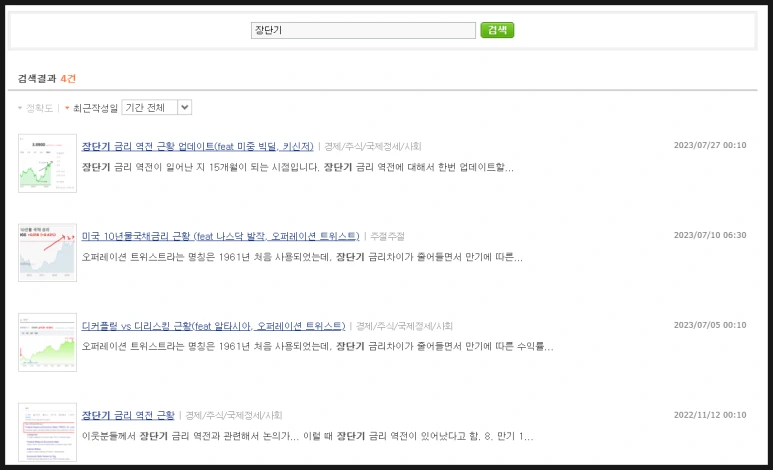This screenshot has width=773, height=470.
Task: Sort results by 최근작성일
Action: 95,108
